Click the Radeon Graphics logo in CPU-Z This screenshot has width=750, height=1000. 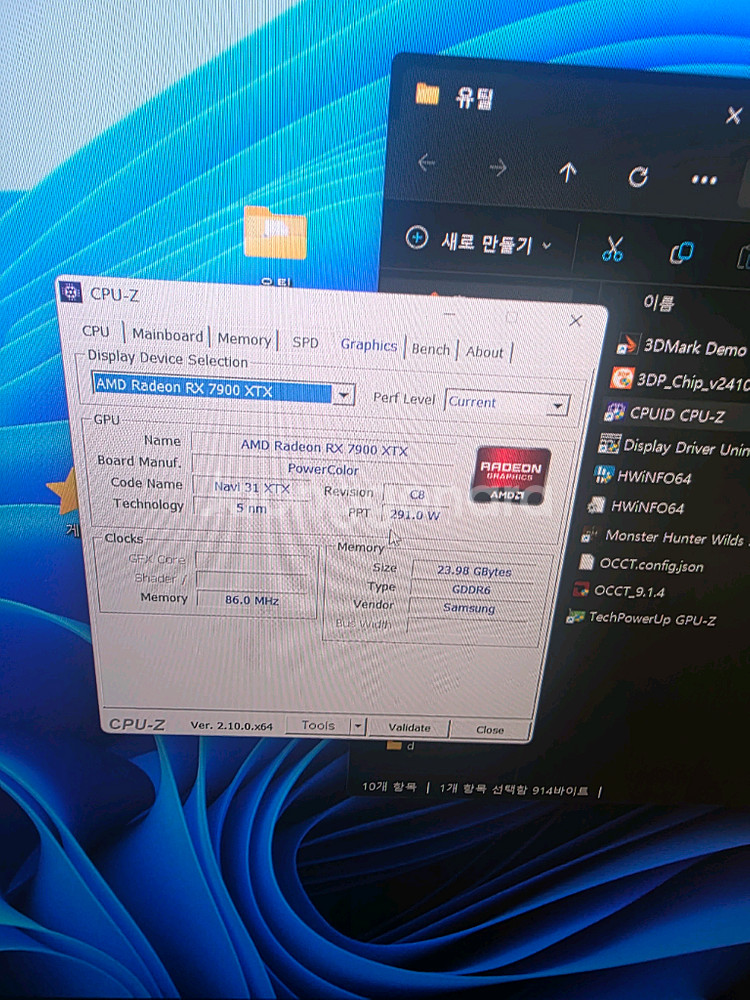click(511, 475)
